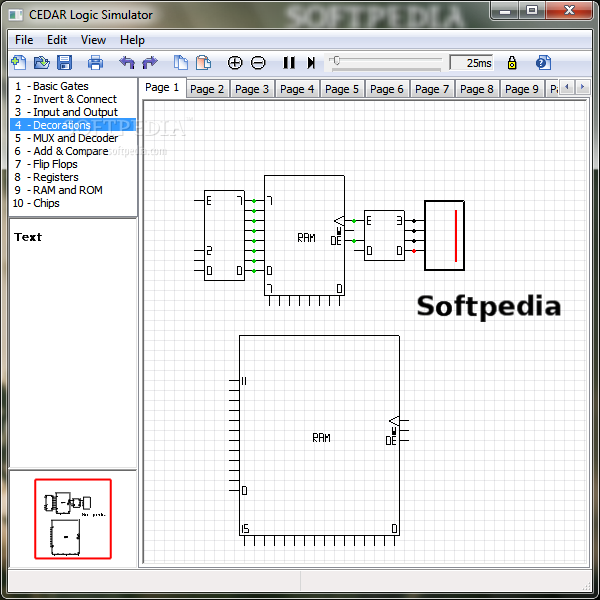Image resolution: width=600 pixels, height=600 pixels.
Task: Click the New document toolbar icon
Action: [x=19, y=62]
